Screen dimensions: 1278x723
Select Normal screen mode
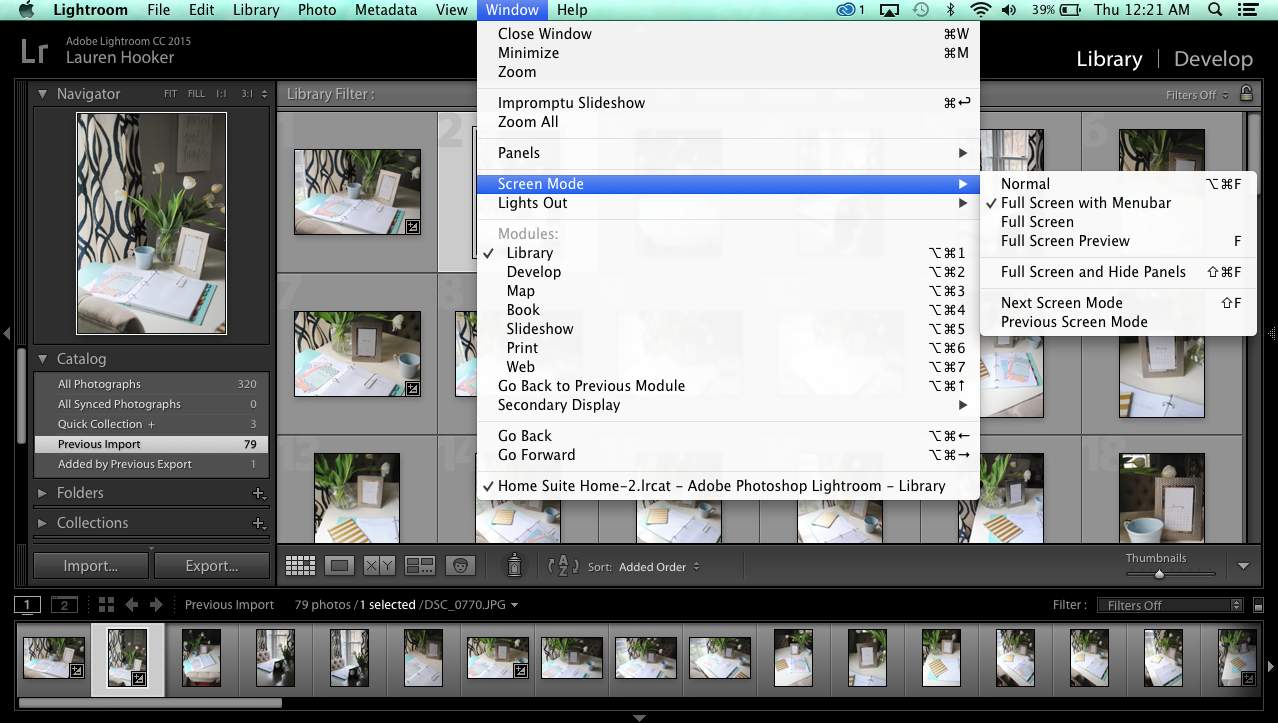pyautogui.click(x=1024, y=183)
